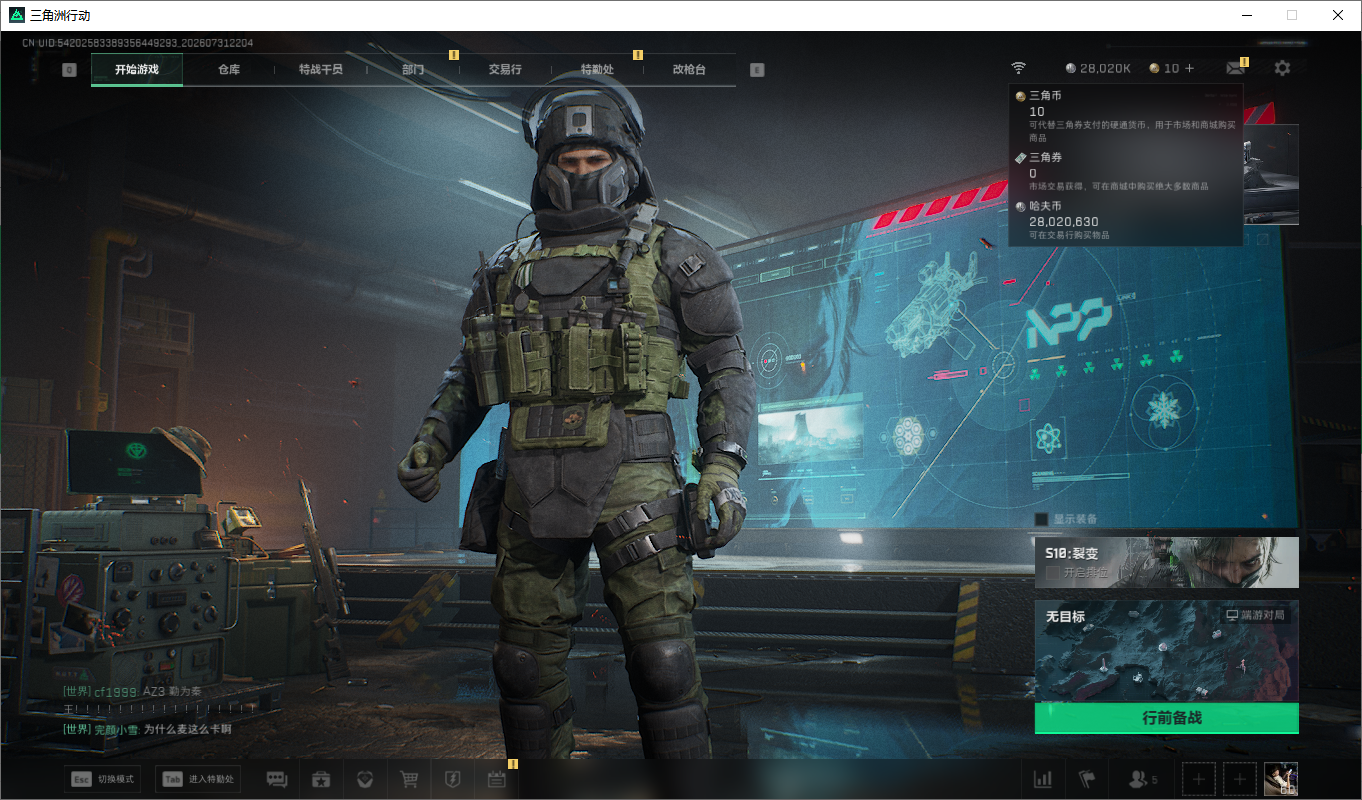Click the 端游对局 match type label
The width and height of the screenshot is (1362, 800).
click(1256, 615)
